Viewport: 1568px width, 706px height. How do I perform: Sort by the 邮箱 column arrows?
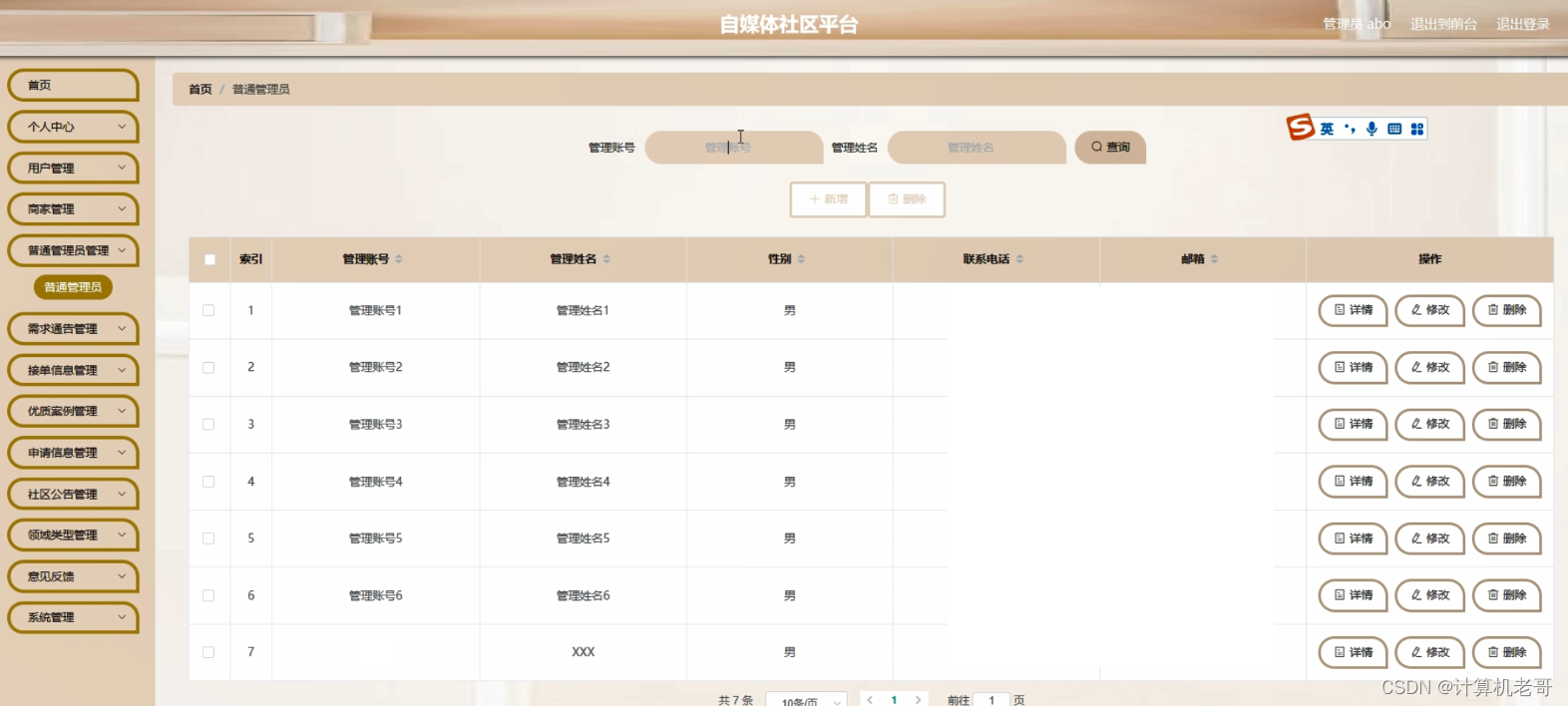pos(1214,259)
